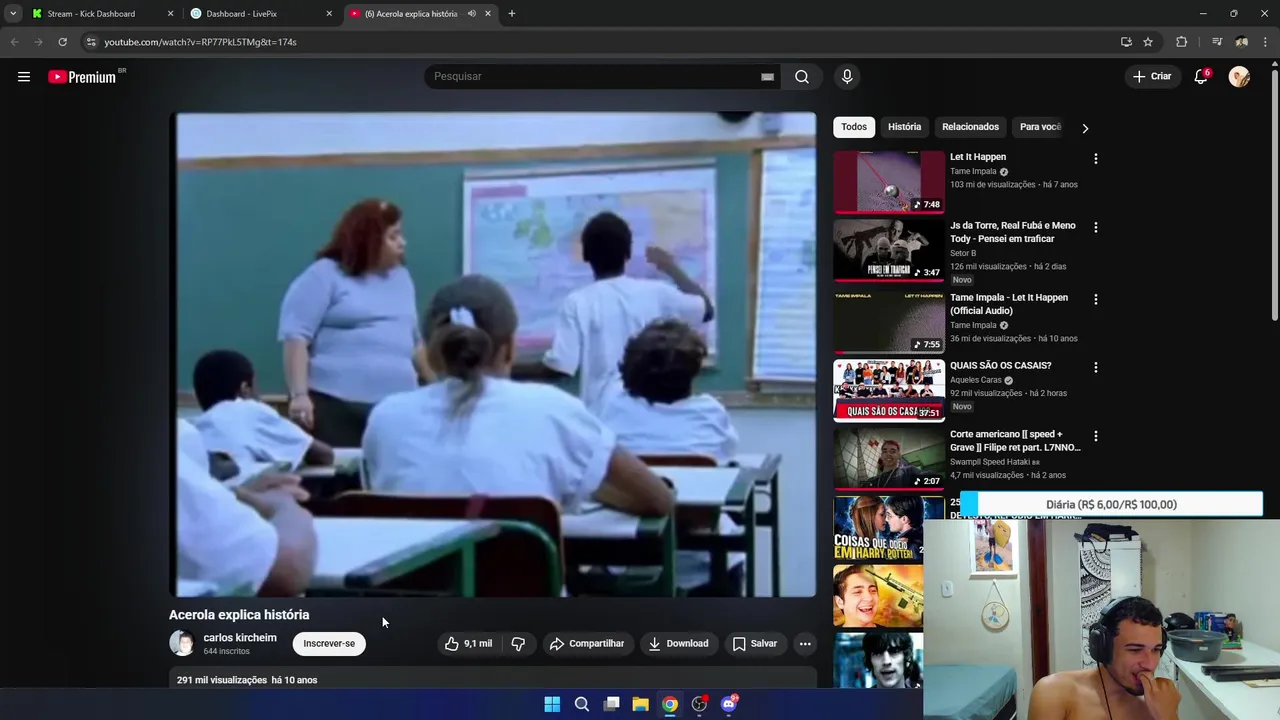Click video title Acerola explica história

[x=239, y=615]
